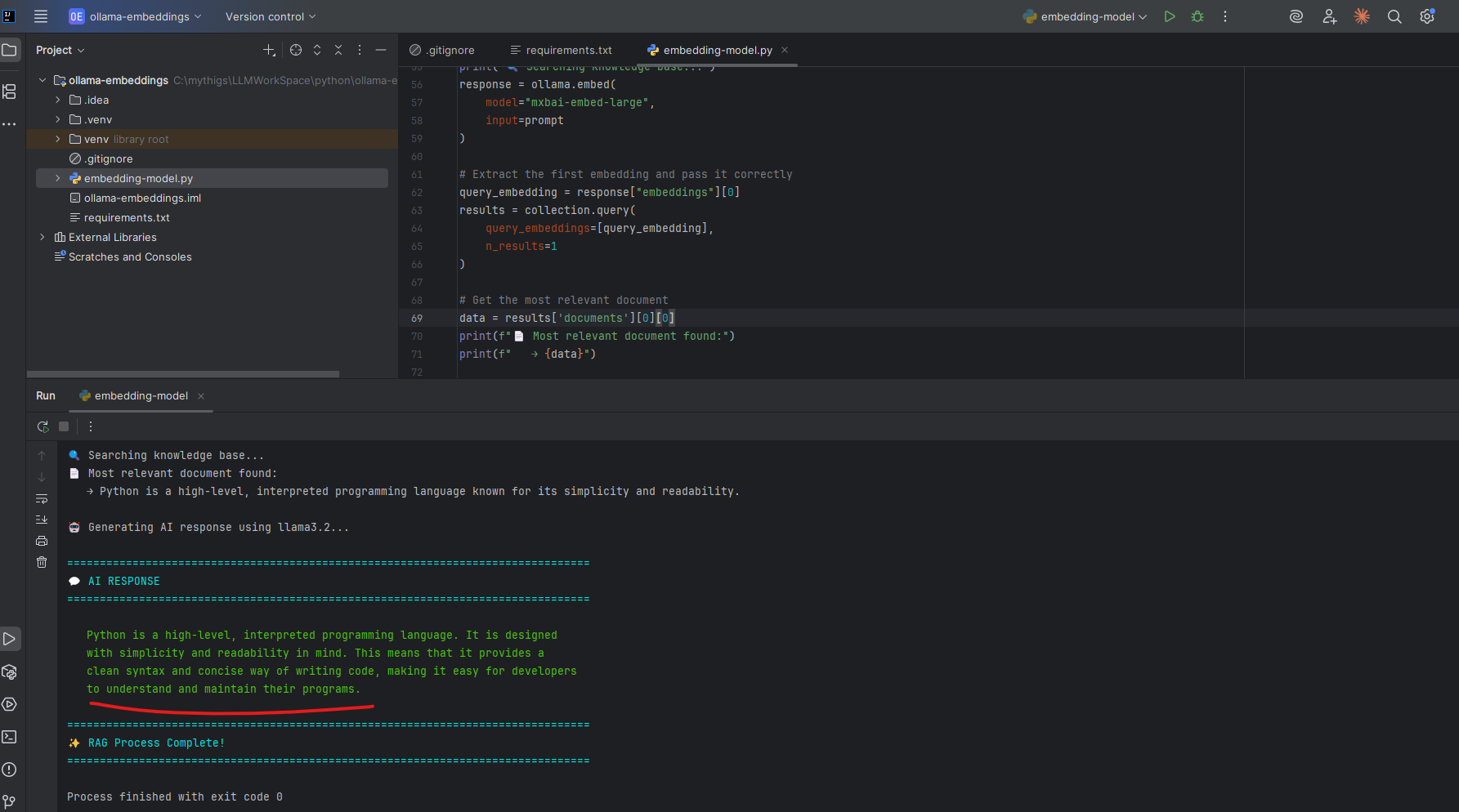Switch to .gitignore editor tab
The height and width of the screenshot is (812, 1459).
click(442, 50)
